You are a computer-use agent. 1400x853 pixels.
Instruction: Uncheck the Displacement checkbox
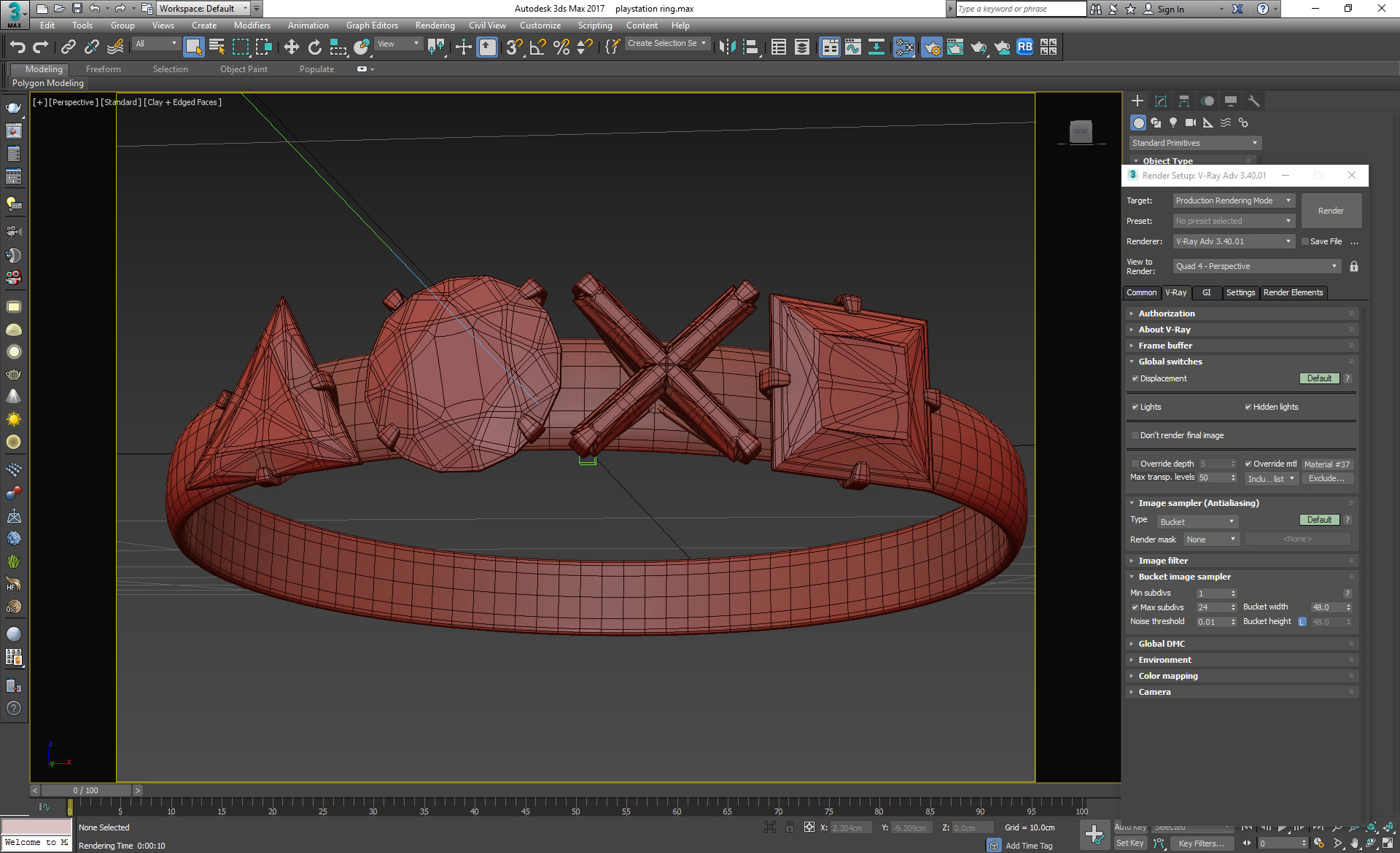tap(1135, 379)
